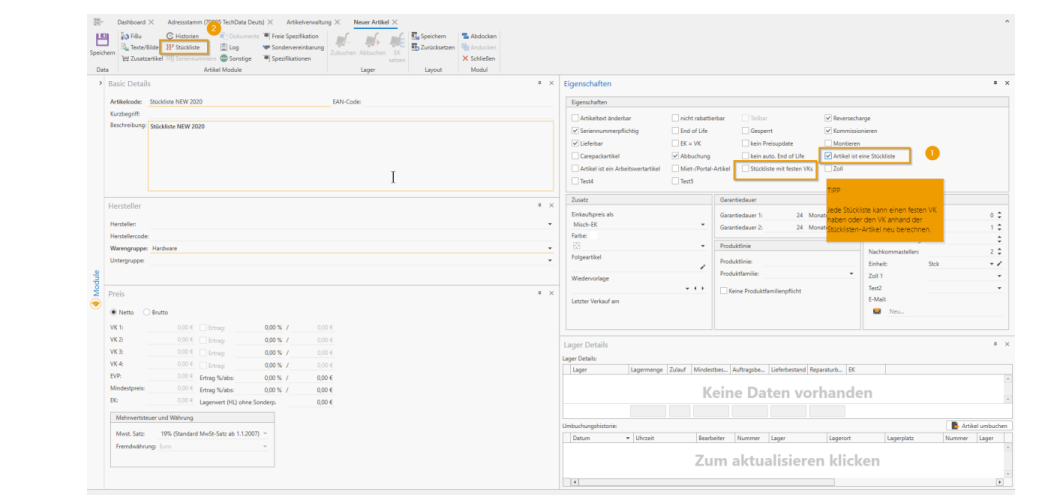
Task: Switch to the Dashboard tab
Action: pyautogui.click(x=131, y=21)
